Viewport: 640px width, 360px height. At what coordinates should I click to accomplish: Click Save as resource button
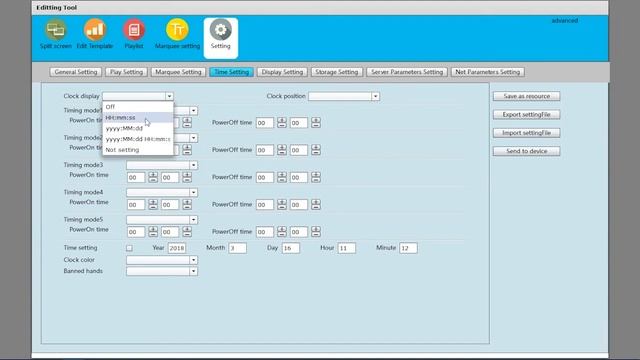(x=527, y=96)
